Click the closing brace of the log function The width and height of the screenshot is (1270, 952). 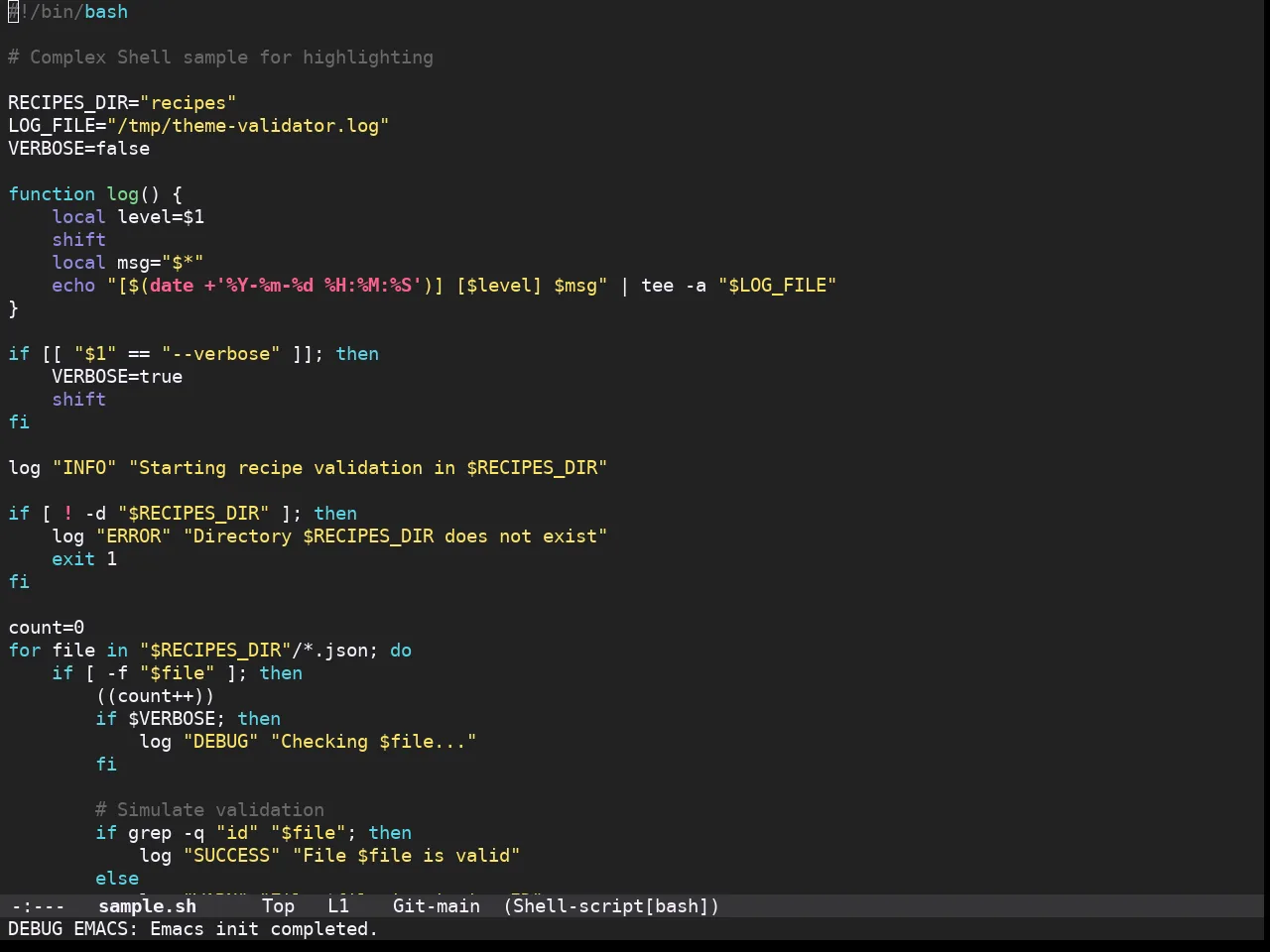point(13,308)
